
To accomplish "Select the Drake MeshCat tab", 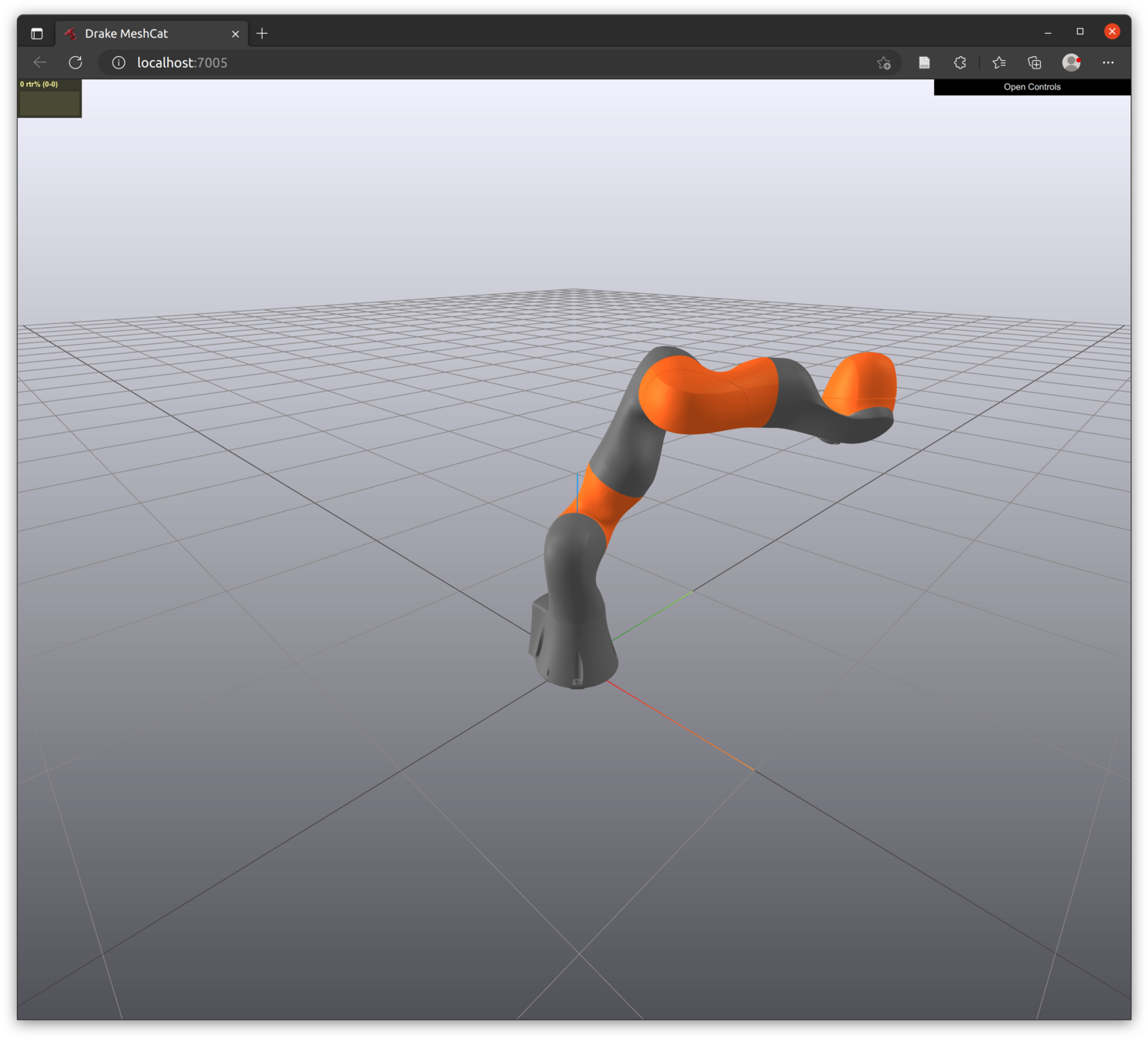I will [x=152, y=33].
